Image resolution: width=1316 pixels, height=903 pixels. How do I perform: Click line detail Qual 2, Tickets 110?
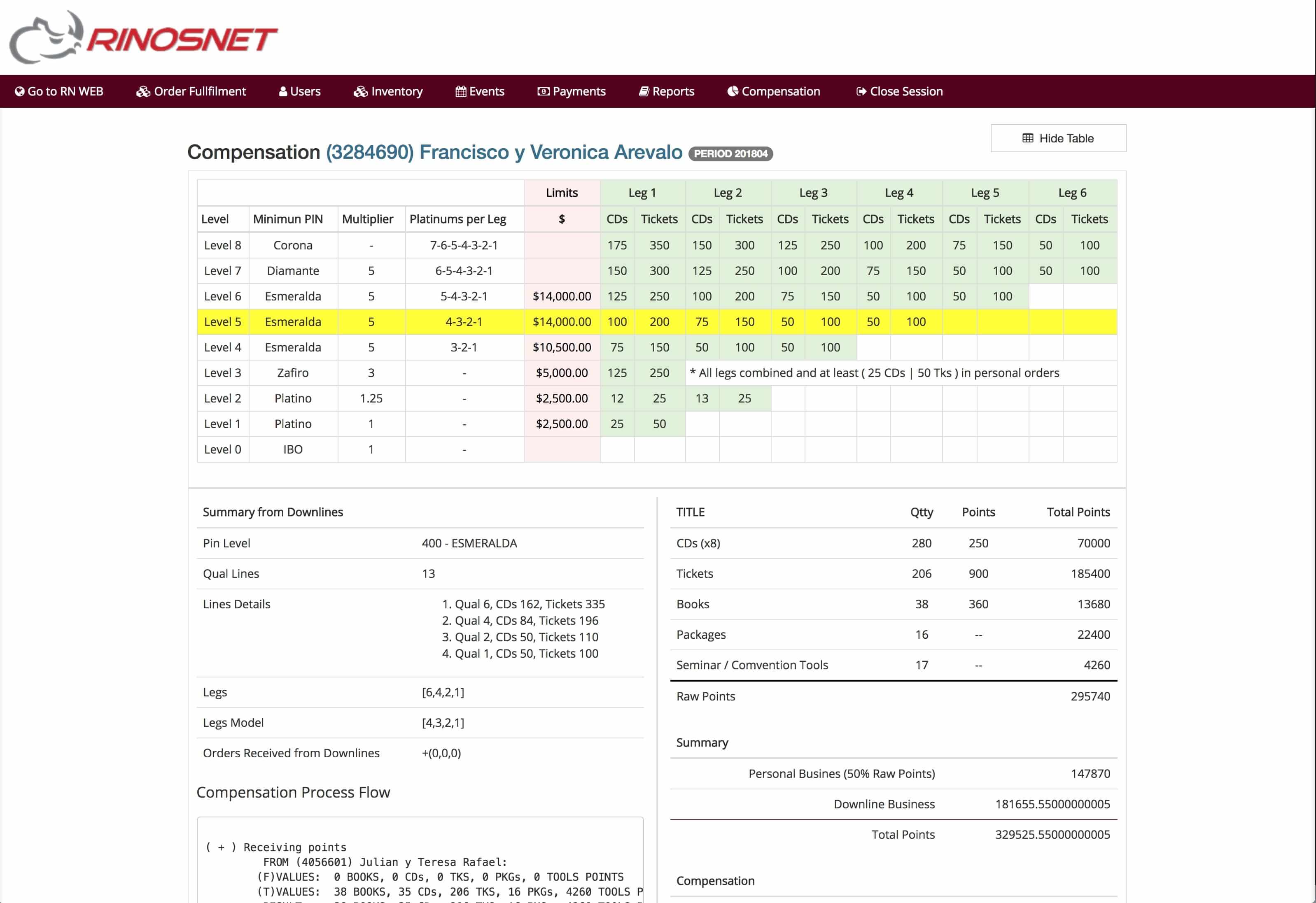pyautogui.click(x=520, y=637)
